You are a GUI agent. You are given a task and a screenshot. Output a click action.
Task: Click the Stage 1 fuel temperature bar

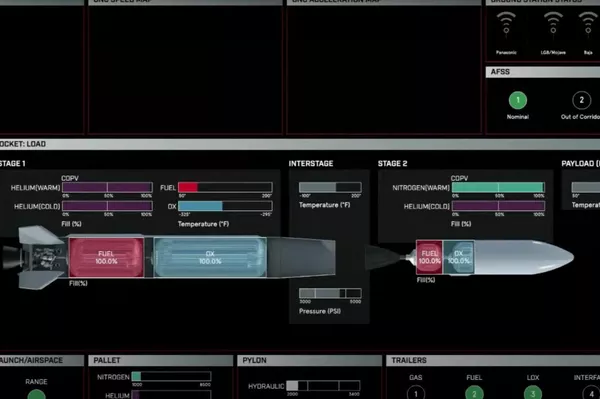click(225, 187)
